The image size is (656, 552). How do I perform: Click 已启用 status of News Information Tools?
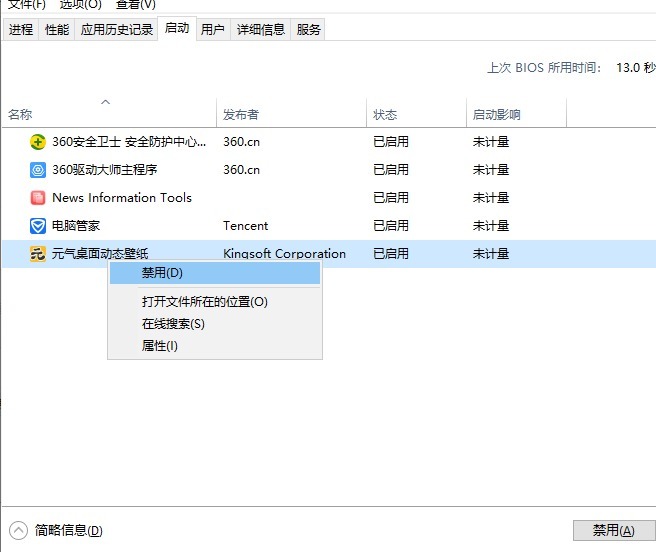(x=391, y=198)
